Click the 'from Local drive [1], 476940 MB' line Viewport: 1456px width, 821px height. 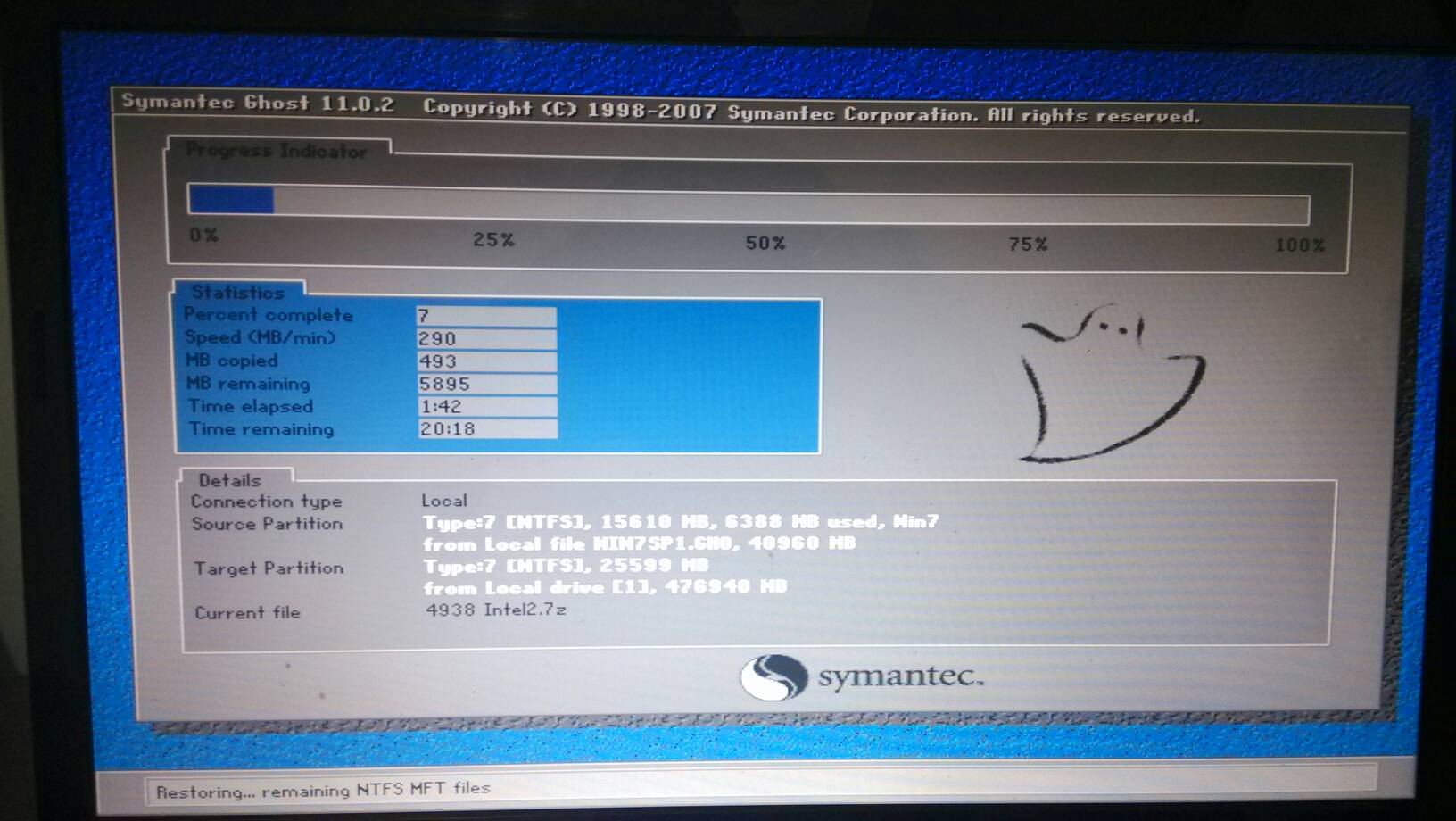(606, 586)
